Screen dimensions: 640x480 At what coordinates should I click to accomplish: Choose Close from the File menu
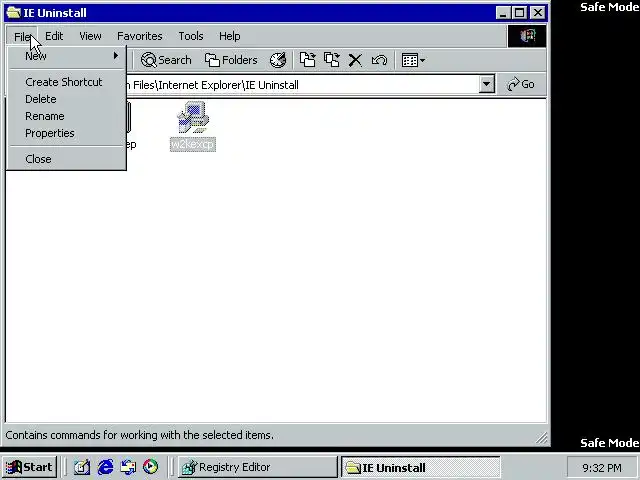click(67, 159)
